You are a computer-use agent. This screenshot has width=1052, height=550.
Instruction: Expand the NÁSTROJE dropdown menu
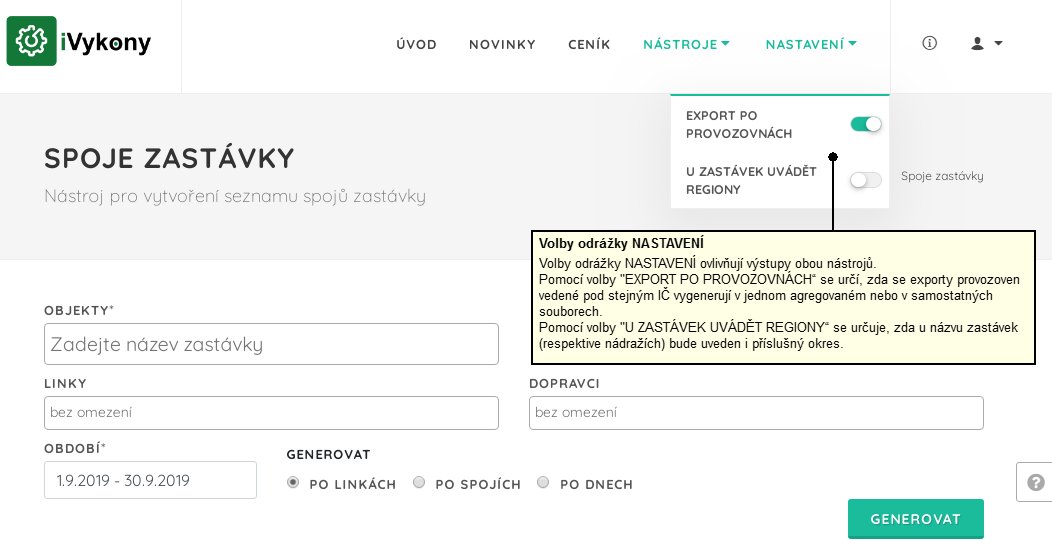pyautogui.click(x=686, y=44)
